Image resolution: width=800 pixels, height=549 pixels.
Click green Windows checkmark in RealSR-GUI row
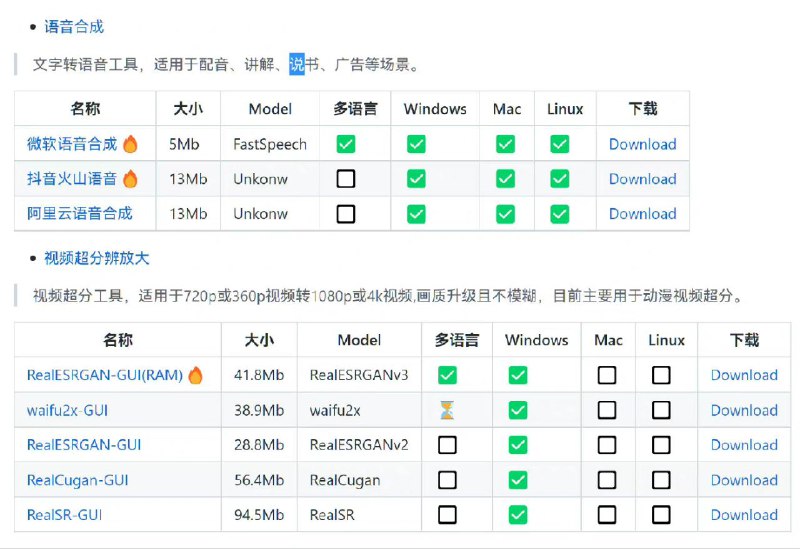point(517,515)
